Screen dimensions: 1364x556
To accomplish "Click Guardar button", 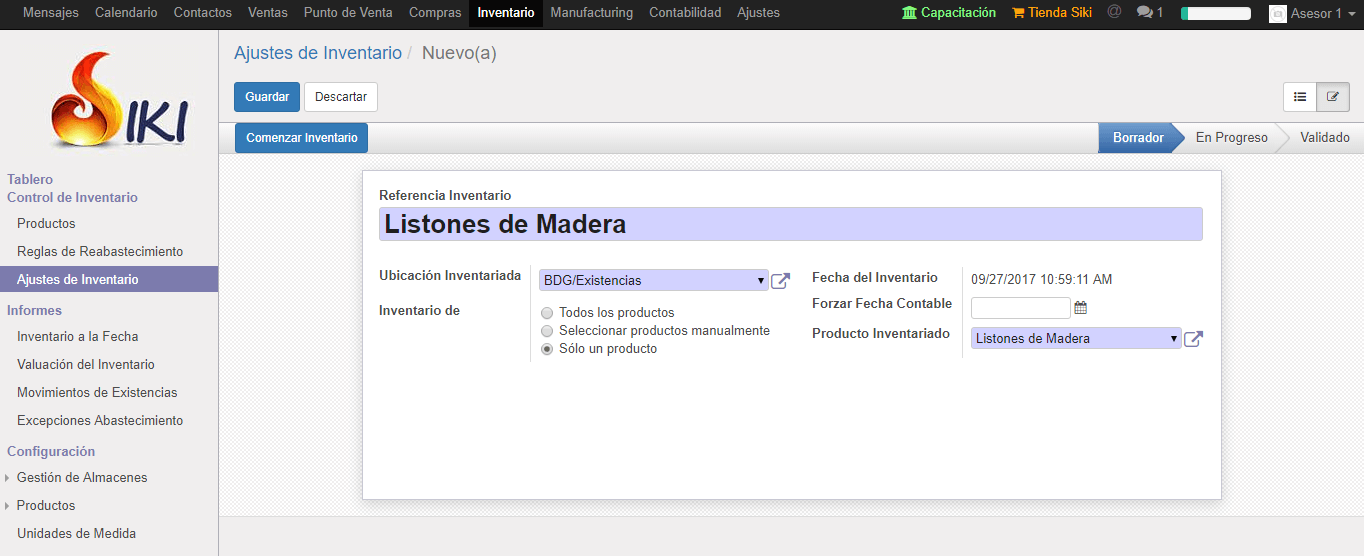I will coord(267,97).
